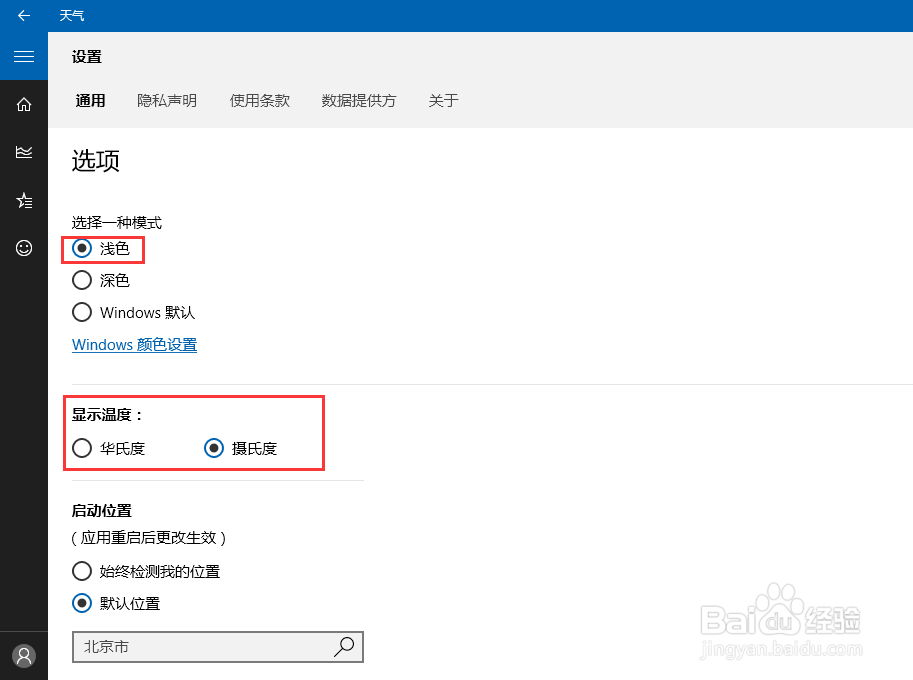Screen dimensions: 913x680
Task: Open the Forecast home page icon
Action: (24, 104)
